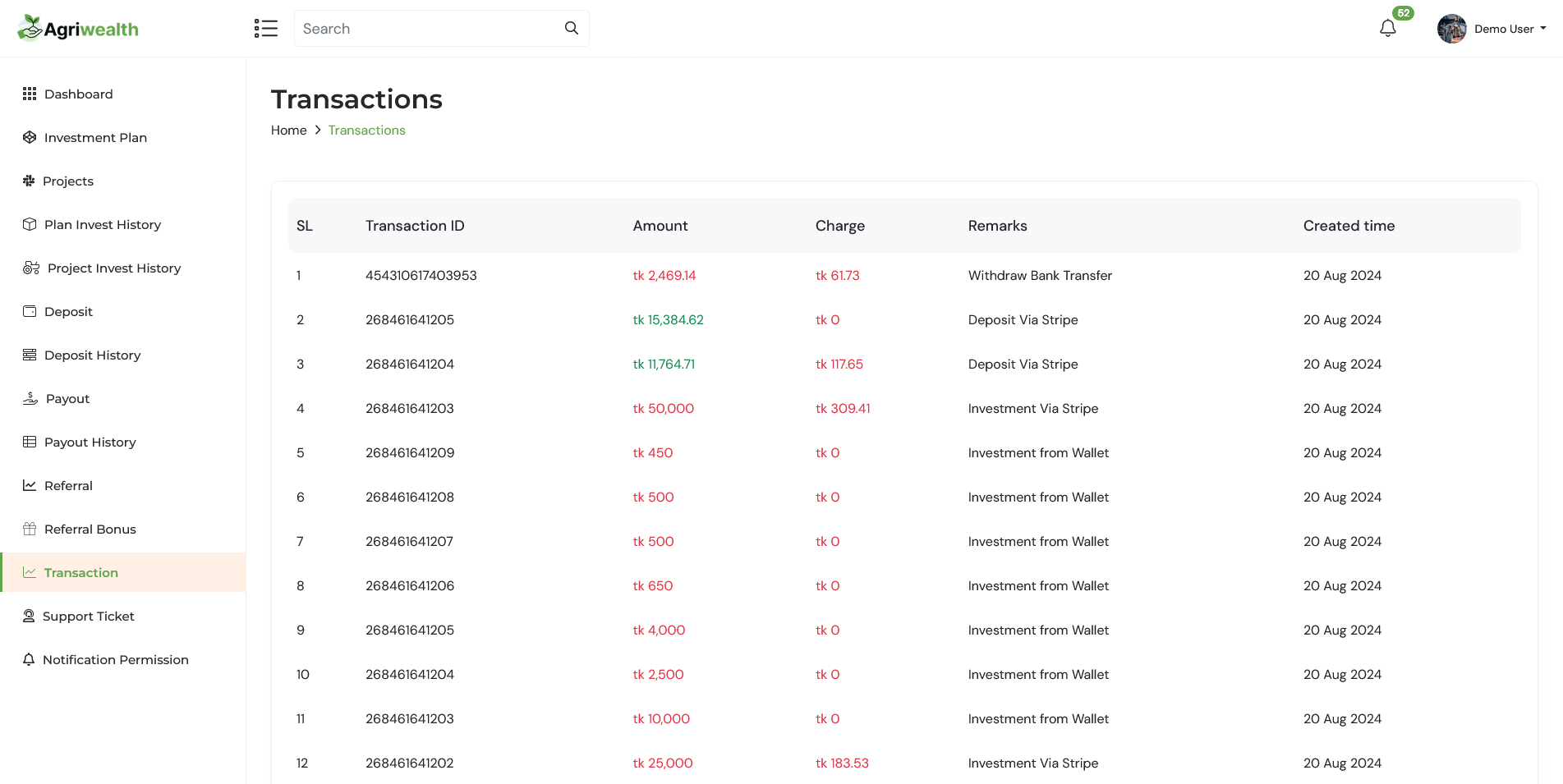Select the Referral Bonus gift icon
1563x784 pixels.
pos(30,529)
